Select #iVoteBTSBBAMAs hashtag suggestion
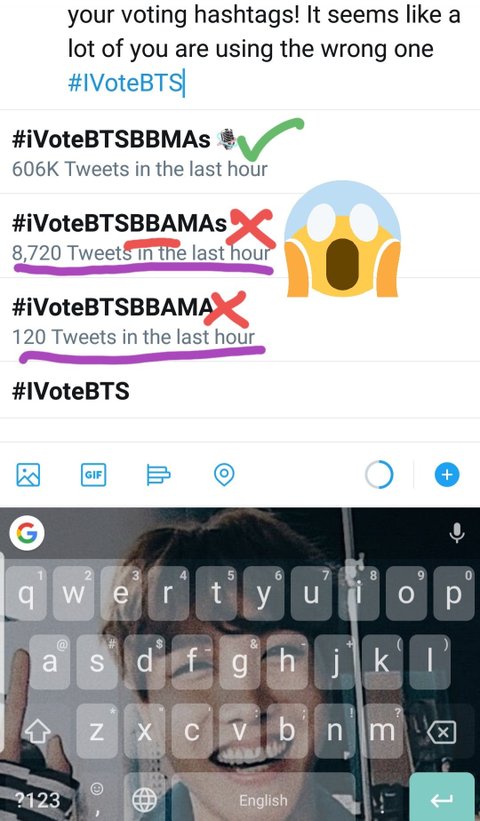This screenshot has width=480, height=821. coord(240,236)
